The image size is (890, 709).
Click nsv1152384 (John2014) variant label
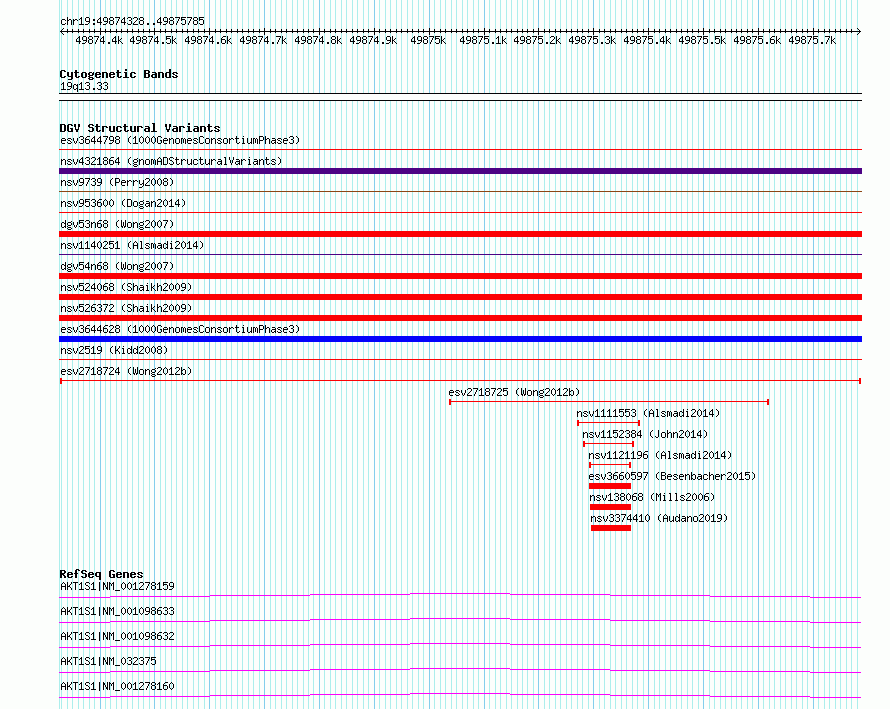pos(645,434)
